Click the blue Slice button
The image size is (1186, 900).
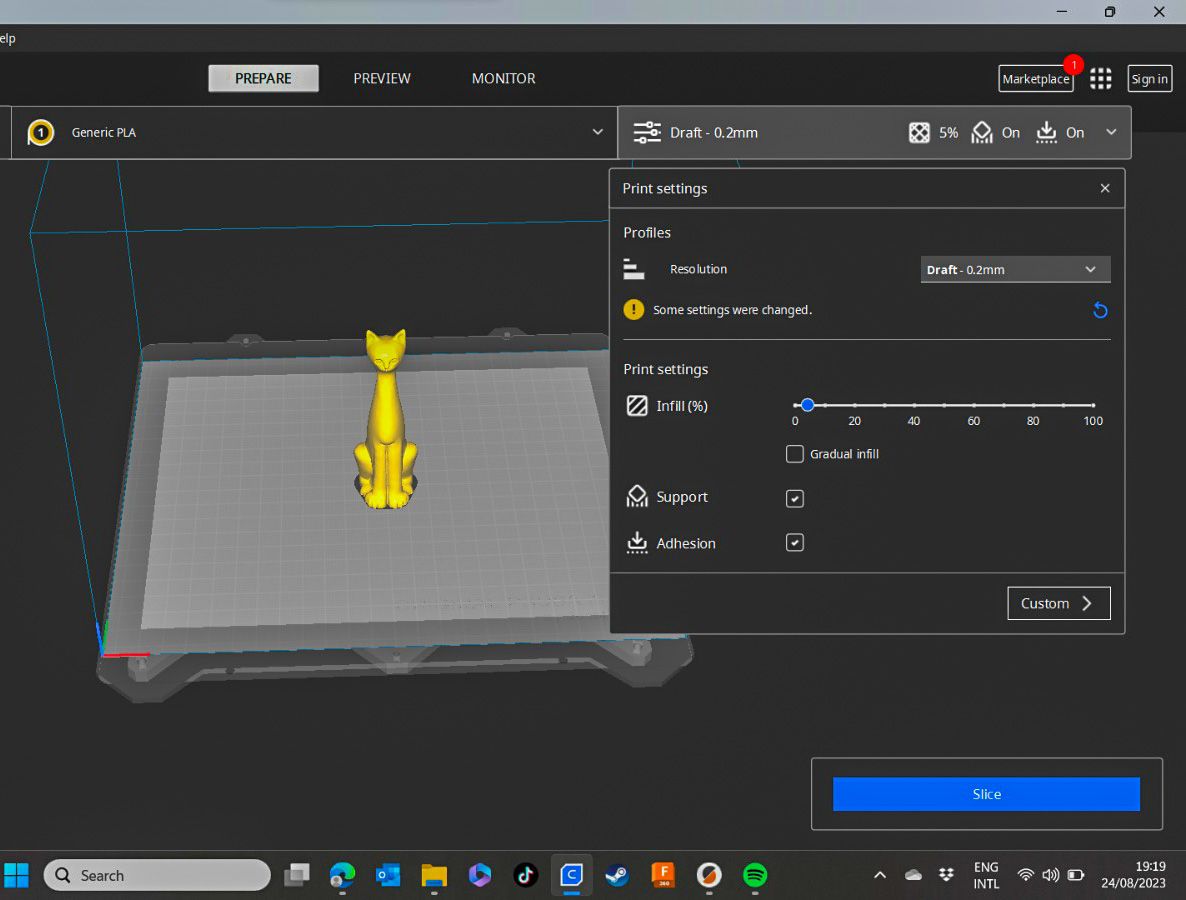tap(986, 794)
